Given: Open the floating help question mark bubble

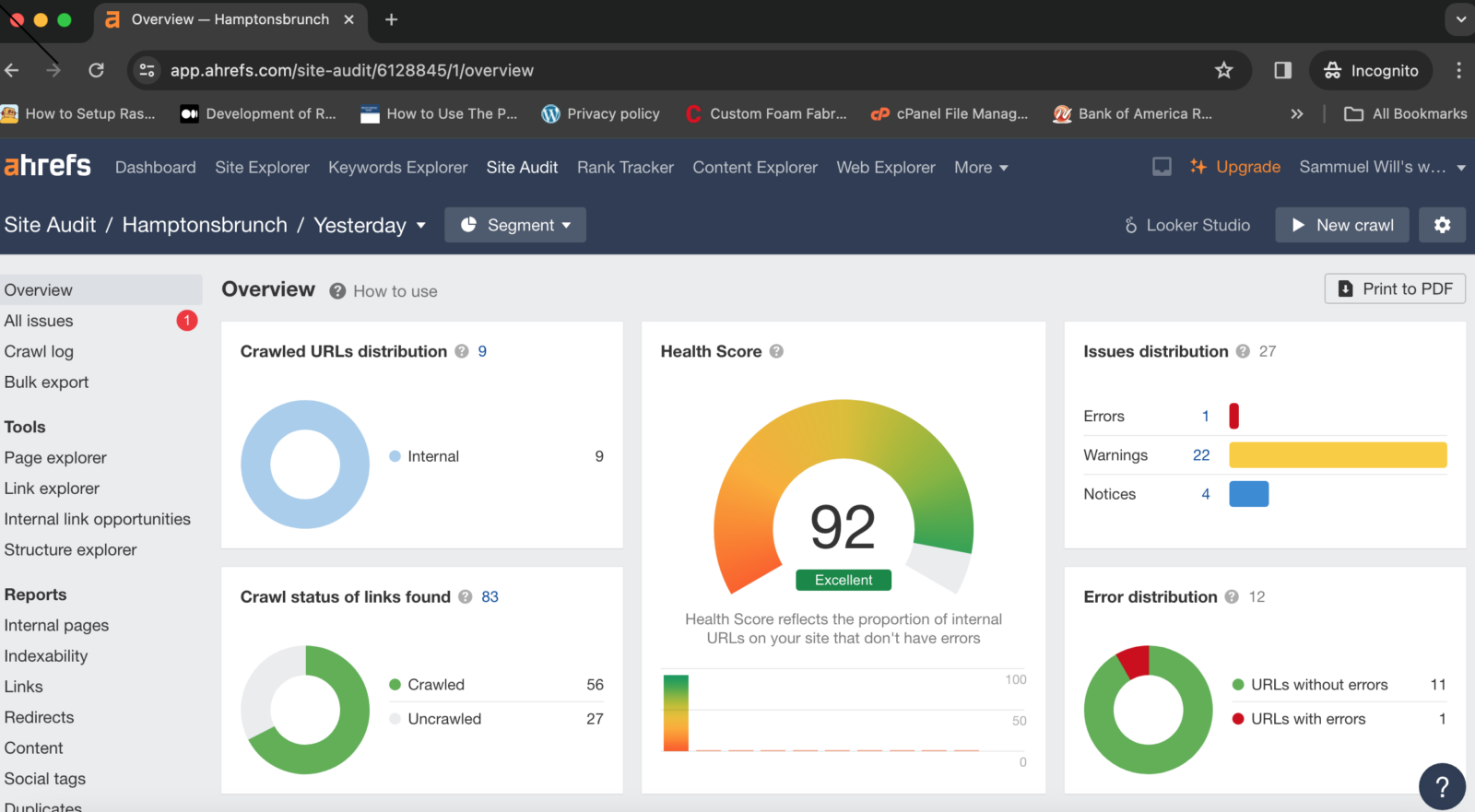Looking at the screenshot, I should tap(1442, 786).
